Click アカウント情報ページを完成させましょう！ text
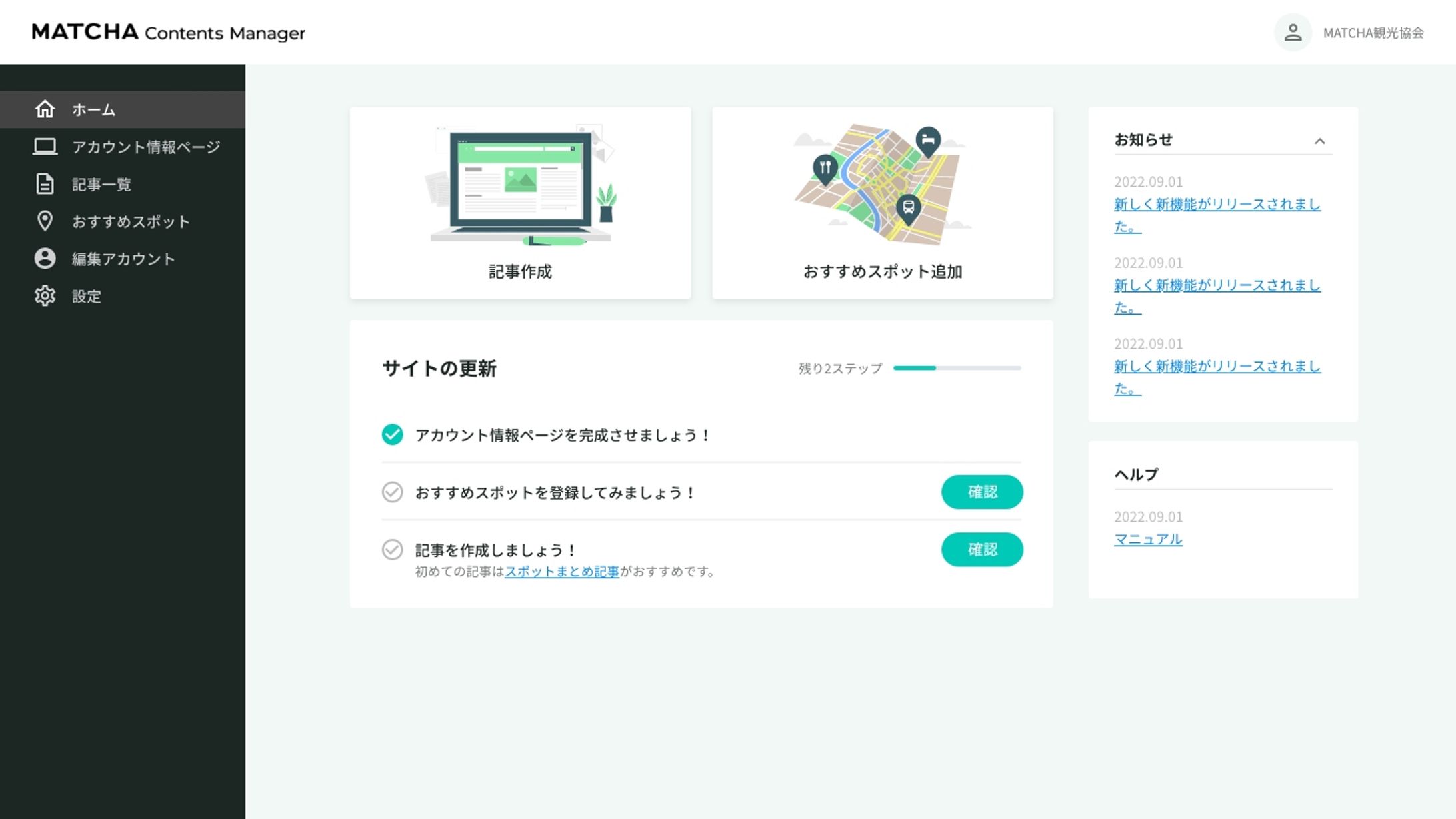The height and width of the screenshot is (819, 1456). pyautogui.click(x=563, y=435)
